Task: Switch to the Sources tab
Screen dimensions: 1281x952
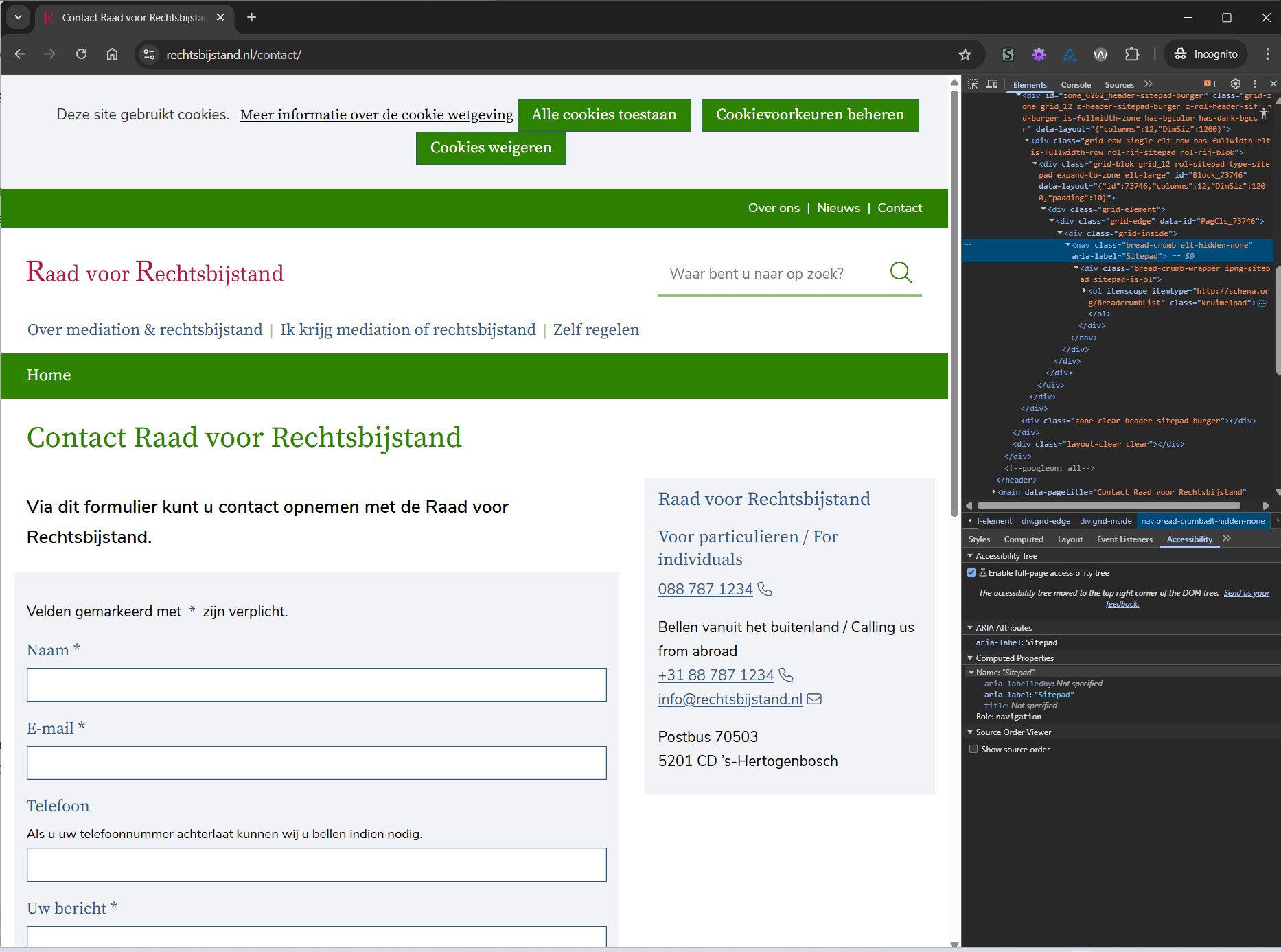Action: coord(1119,85)
